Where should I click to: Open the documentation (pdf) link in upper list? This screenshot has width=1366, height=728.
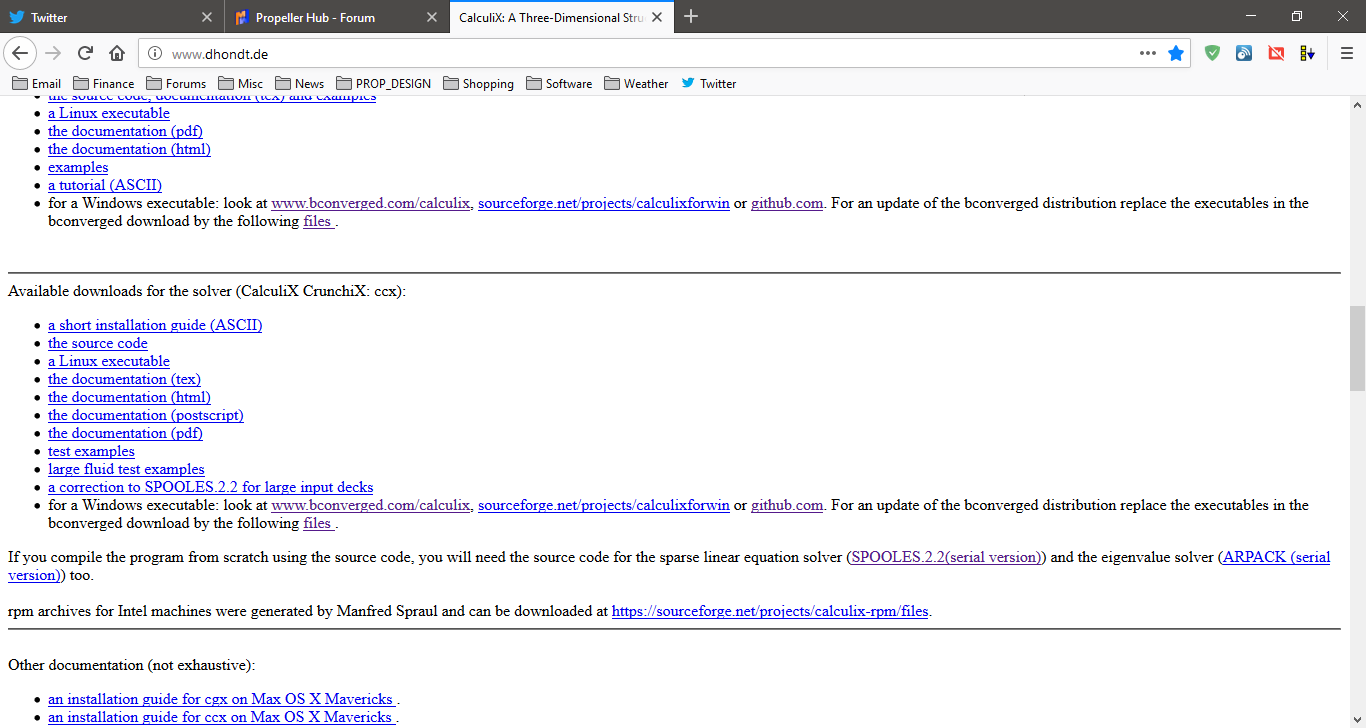click(125, 131)
